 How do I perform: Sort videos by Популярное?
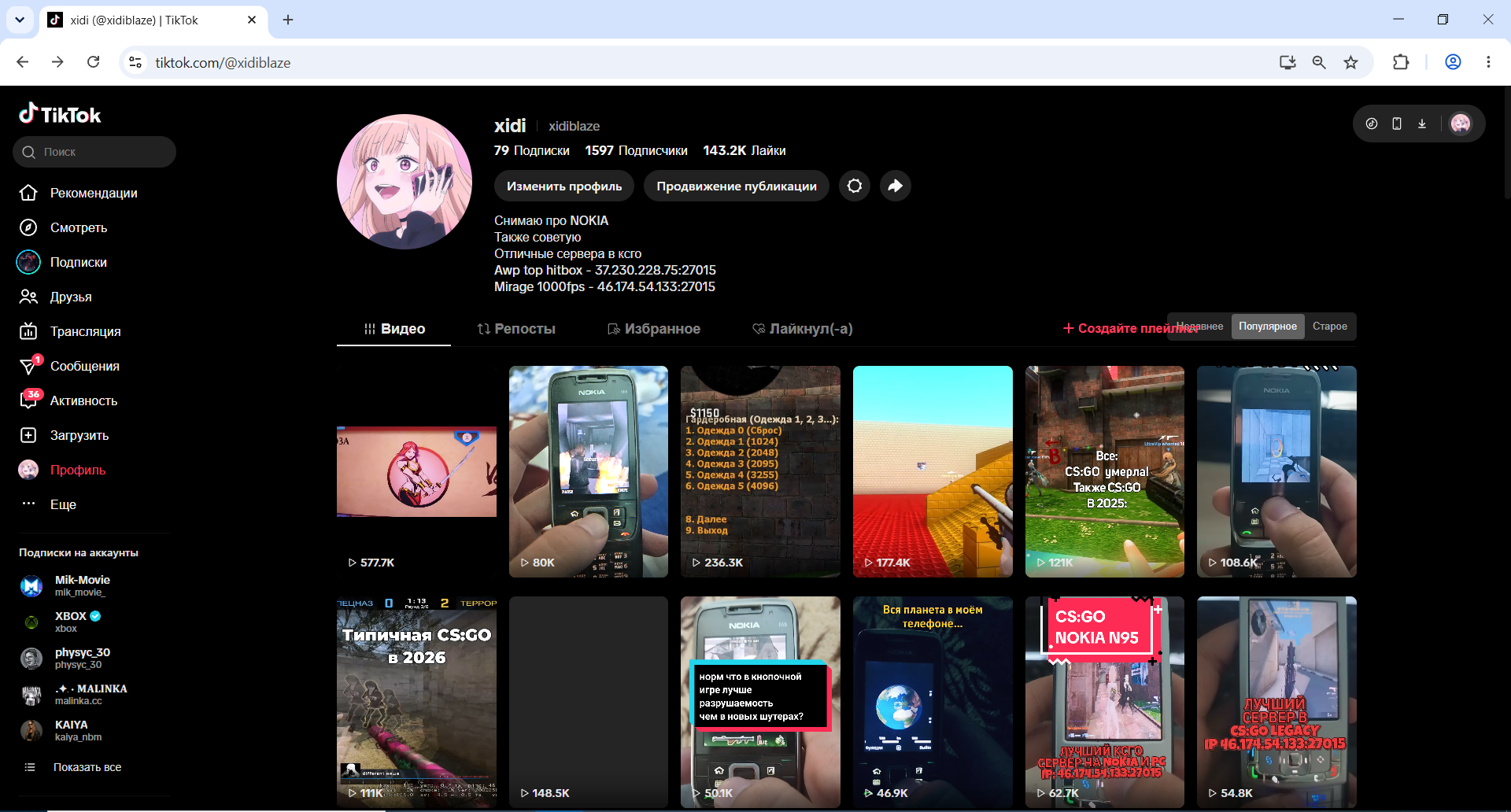coord(1268,327)
